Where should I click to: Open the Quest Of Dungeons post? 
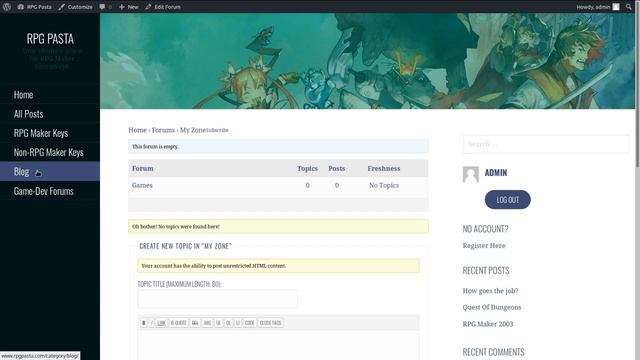(492, 307)
